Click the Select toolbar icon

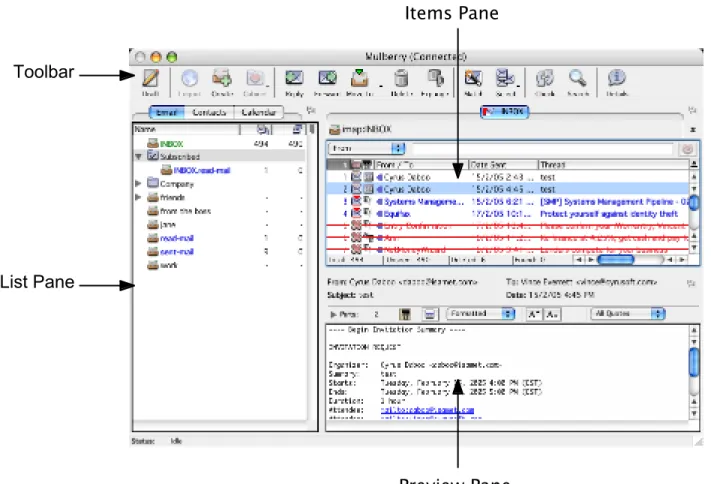(x=505, y=78)
